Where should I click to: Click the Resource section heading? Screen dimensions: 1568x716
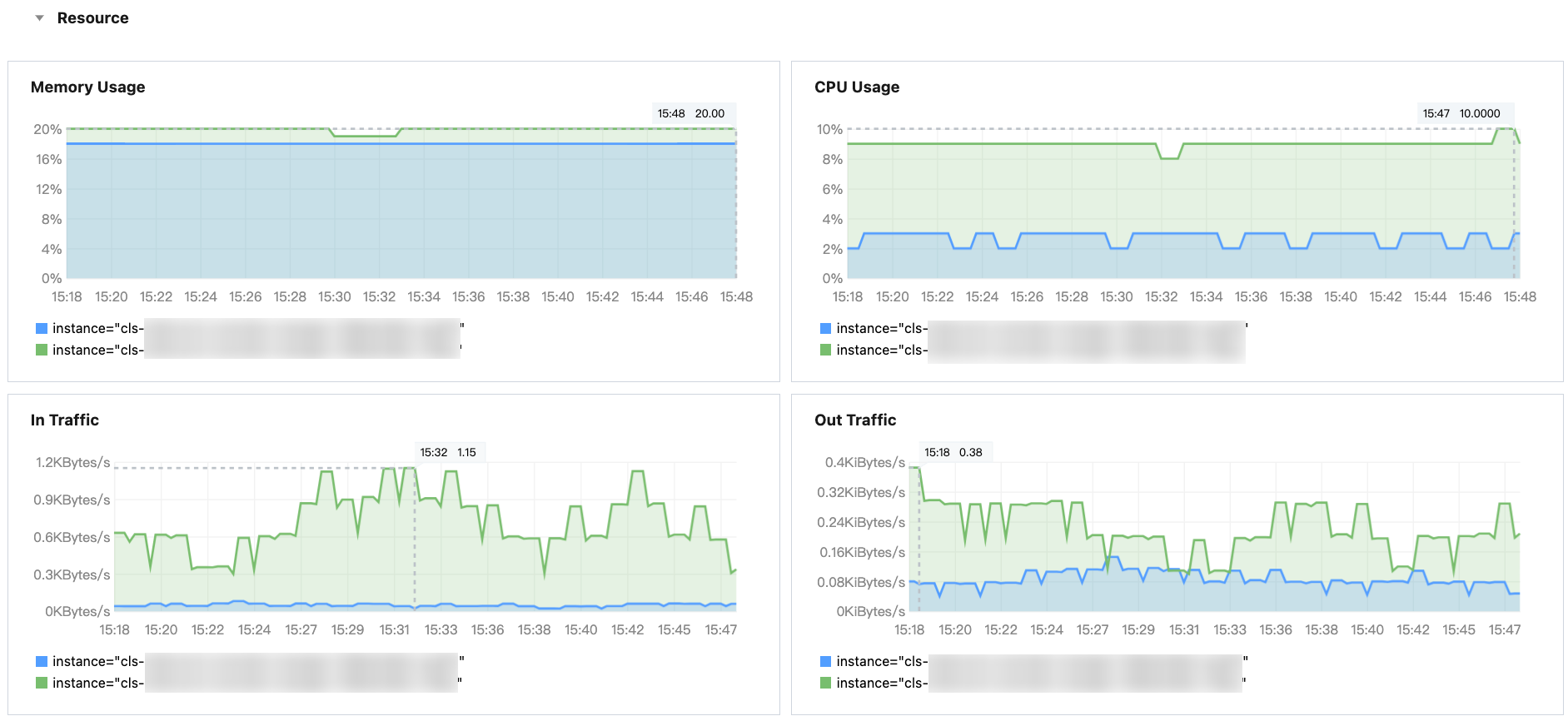tap(92, 18)
